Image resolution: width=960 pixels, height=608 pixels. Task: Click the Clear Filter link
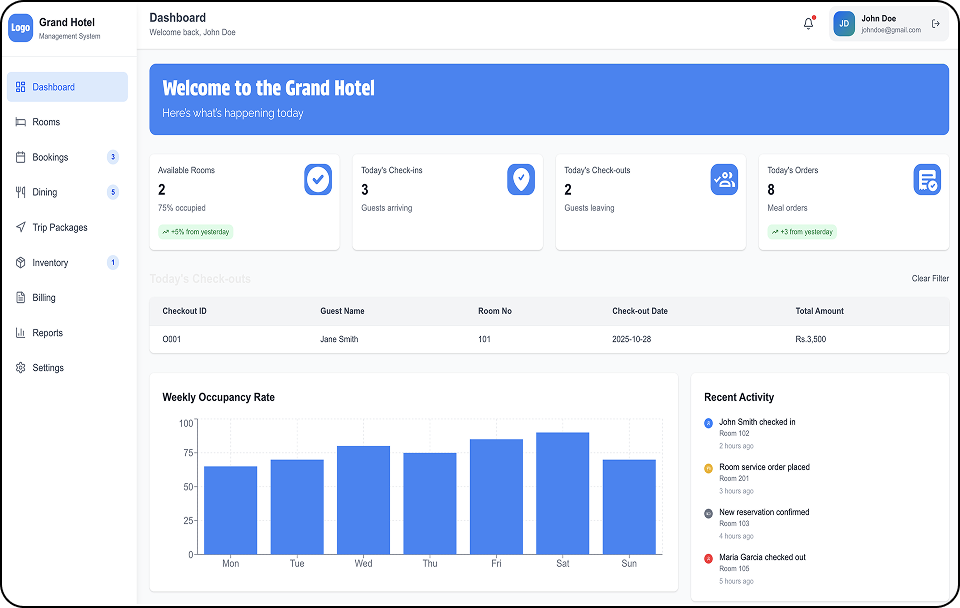(930, 279)
